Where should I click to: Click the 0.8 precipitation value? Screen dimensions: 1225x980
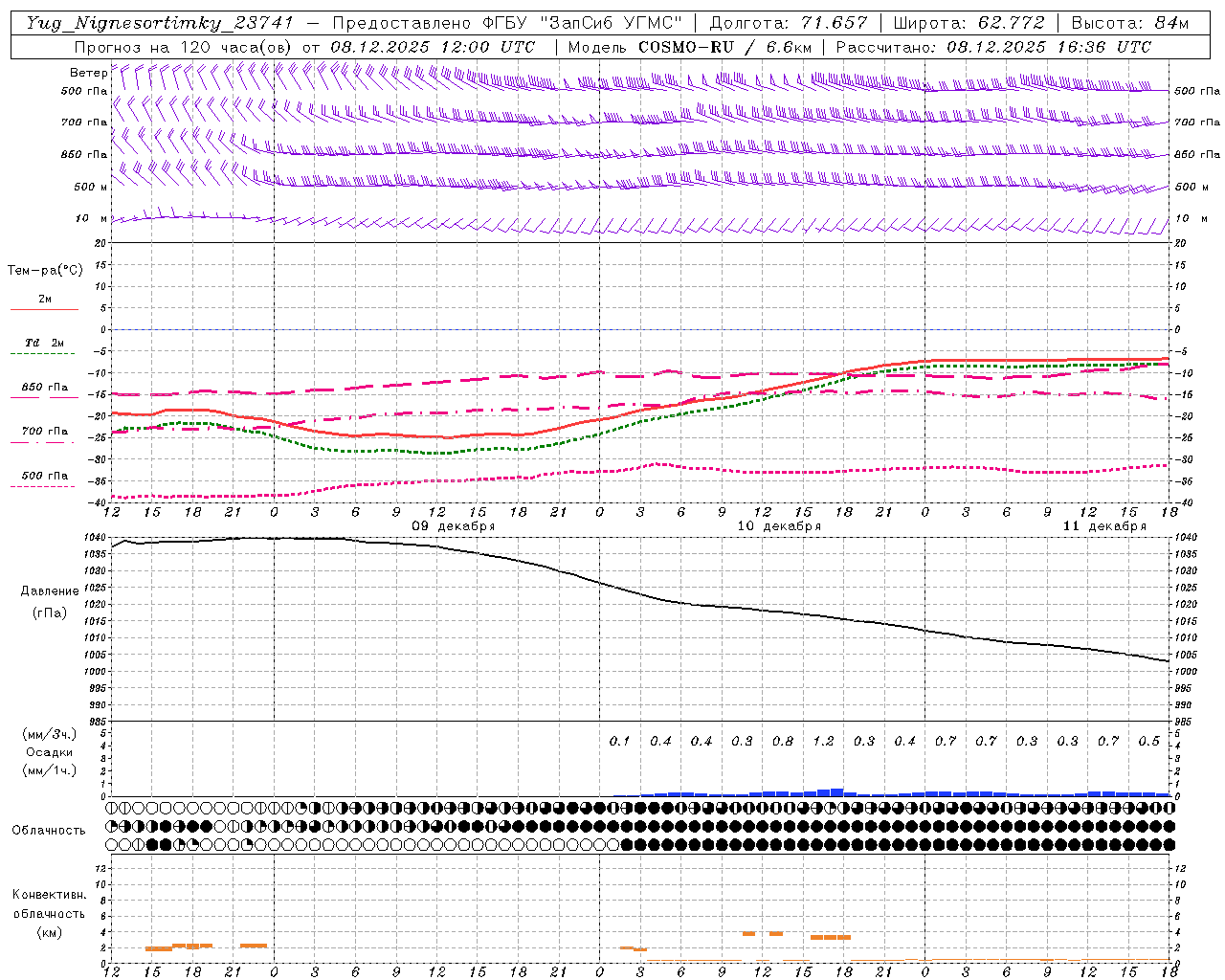click(782, 741)
